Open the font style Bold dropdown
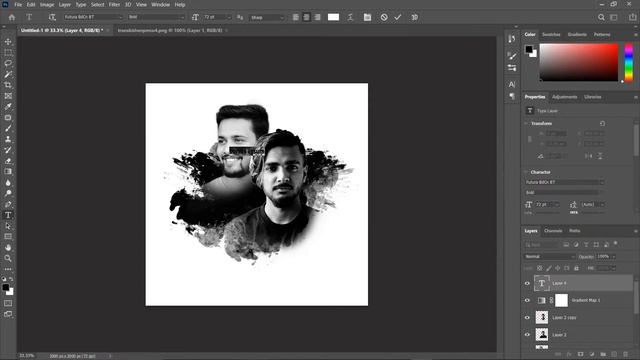This screenshot has width=640, height=360. point(156,17)
